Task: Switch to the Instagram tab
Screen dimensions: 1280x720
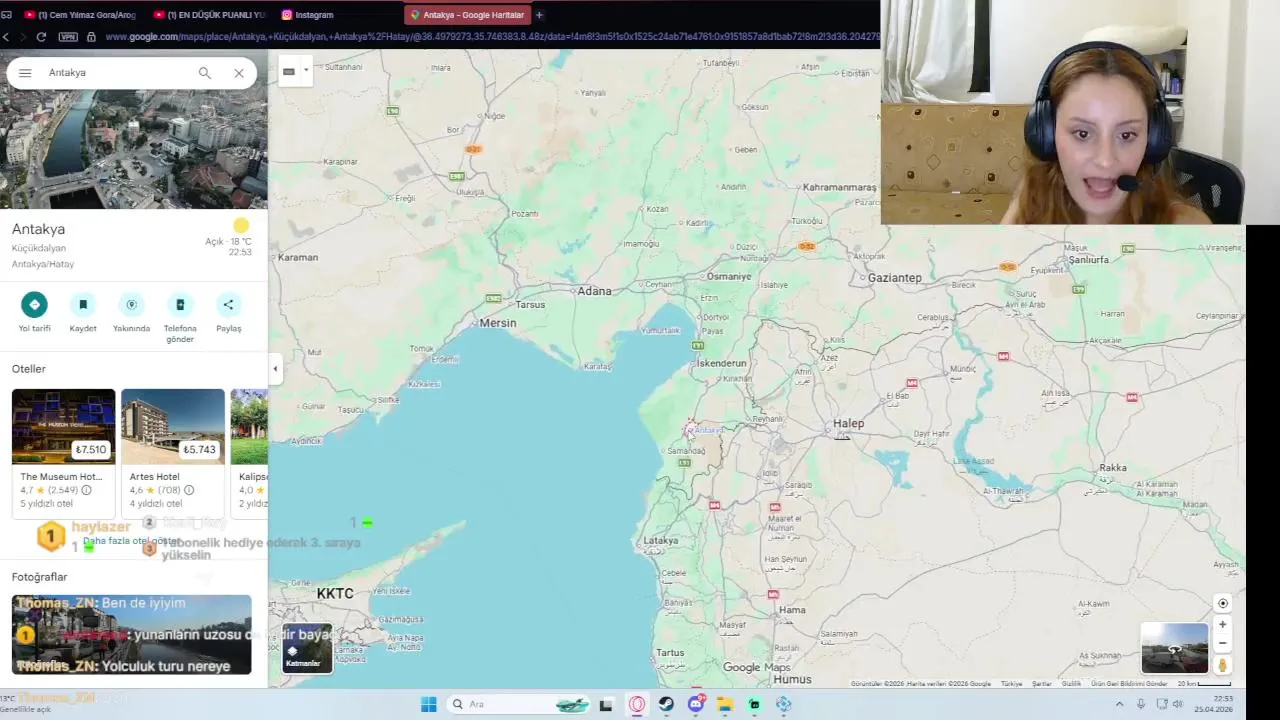Action: pyautogui.click(x=307, y=15)
